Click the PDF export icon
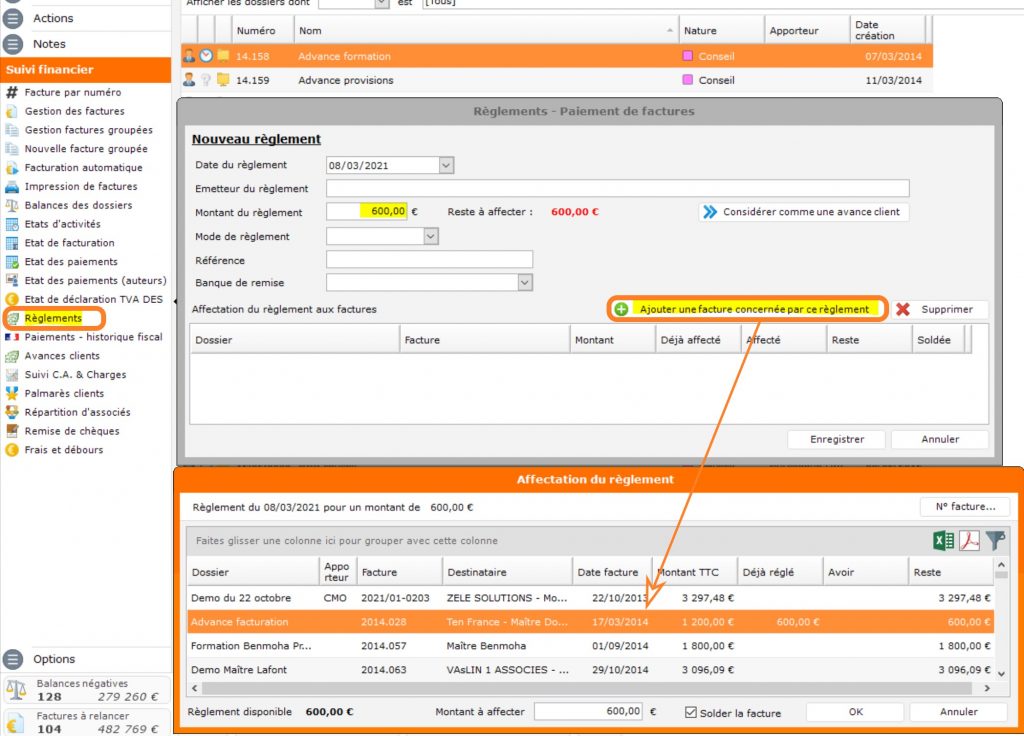This screenshot has width=1024, height=736. point(969,541)
